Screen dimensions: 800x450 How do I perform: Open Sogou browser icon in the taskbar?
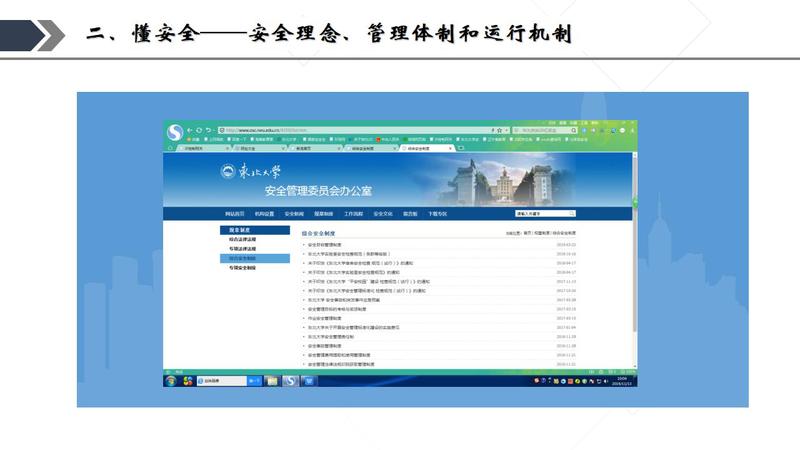[290, 381]
